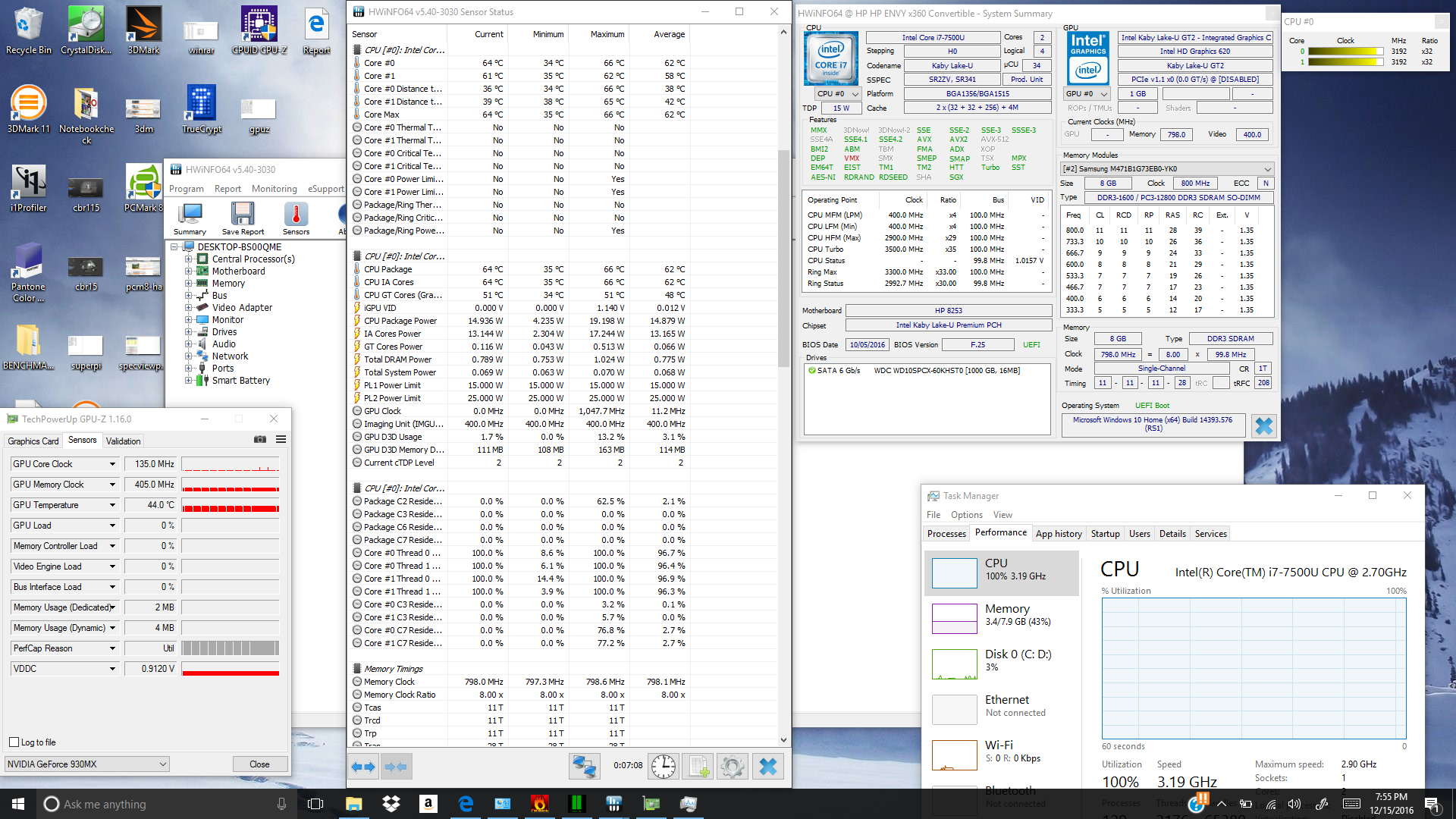
Task: Open the CrystalDisk desktop icon
Action: pos(86,30)
